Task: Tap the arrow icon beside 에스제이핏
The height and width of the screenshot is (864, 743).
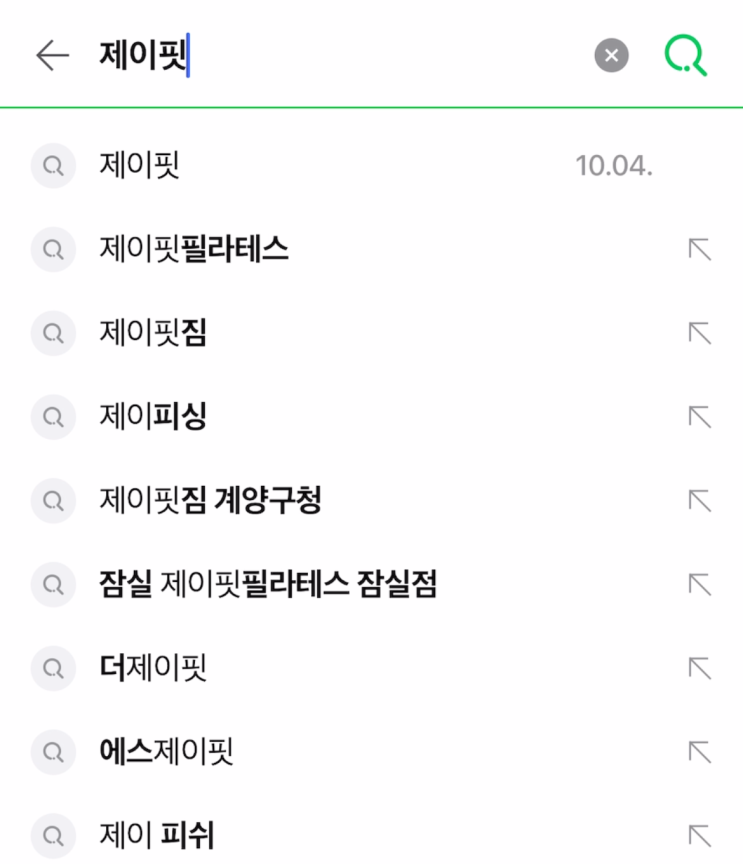Action: pyautogui.click(x=699, y=750)
